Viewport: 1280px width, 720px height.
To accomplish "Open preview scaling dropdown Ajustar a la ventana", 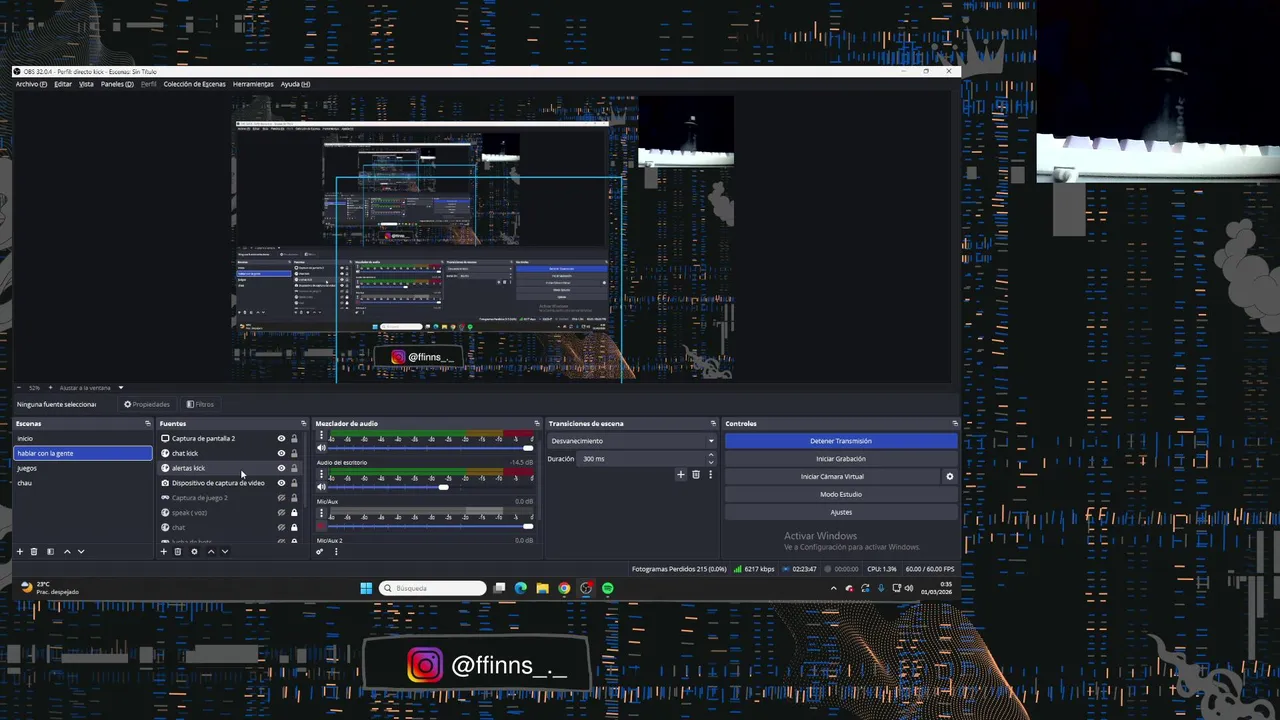I will [x=91, y=388].
